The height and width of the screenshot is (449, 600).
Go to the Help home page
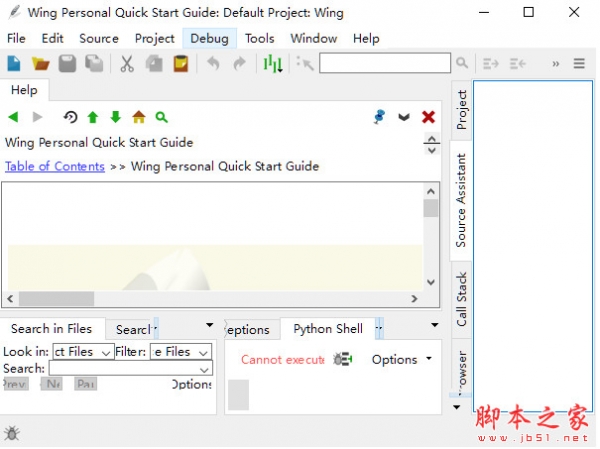[x=139, y=117]
